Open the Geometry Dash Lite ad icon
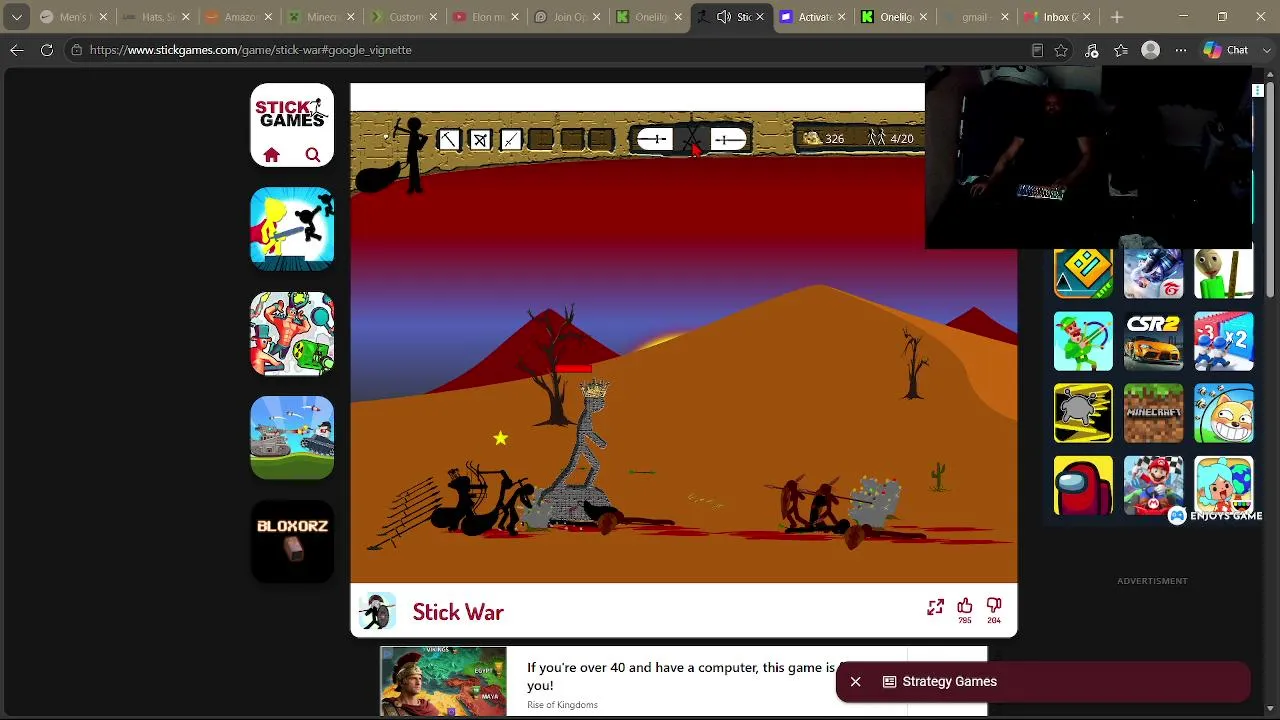This screenshot has height=720, width=1280. [x=1083, y=272]
